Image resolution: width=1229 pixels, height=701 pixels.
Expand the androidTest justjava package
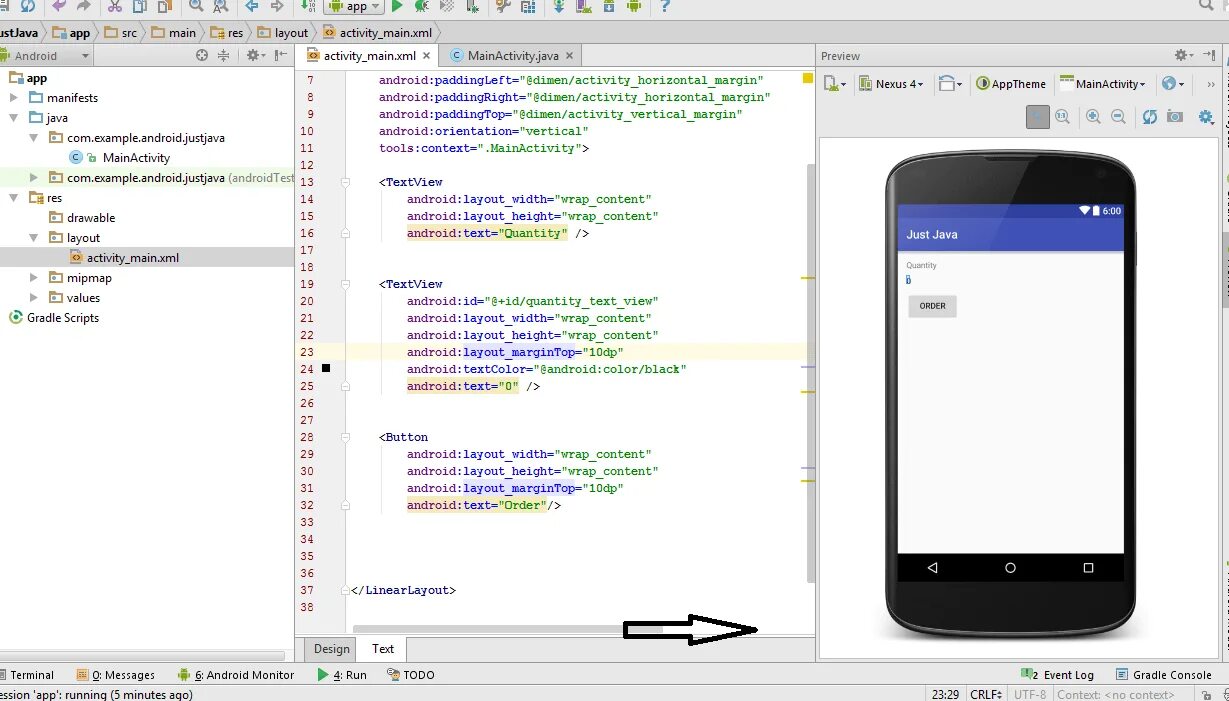(33, 178)
